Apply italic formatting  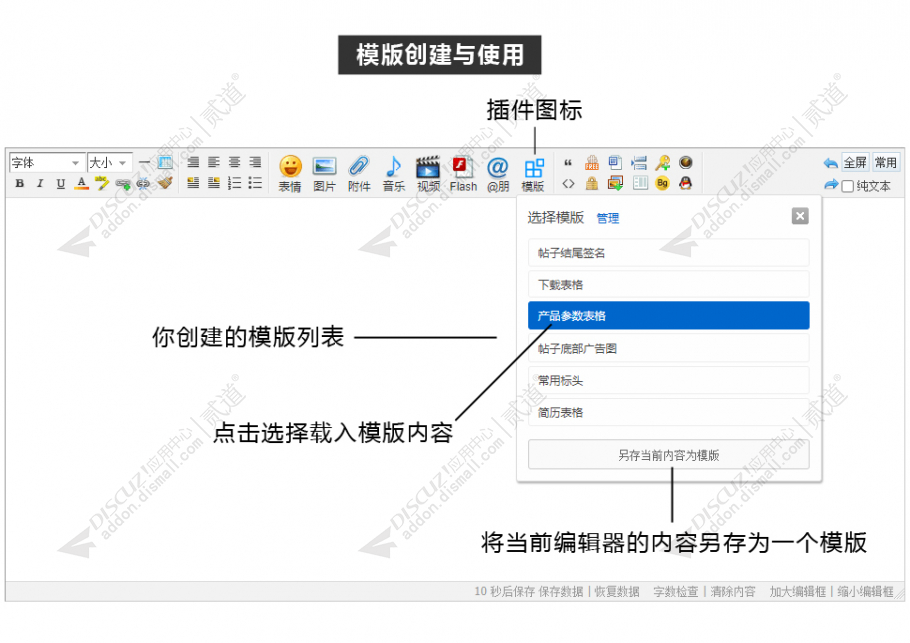click(x=40, y=183)
